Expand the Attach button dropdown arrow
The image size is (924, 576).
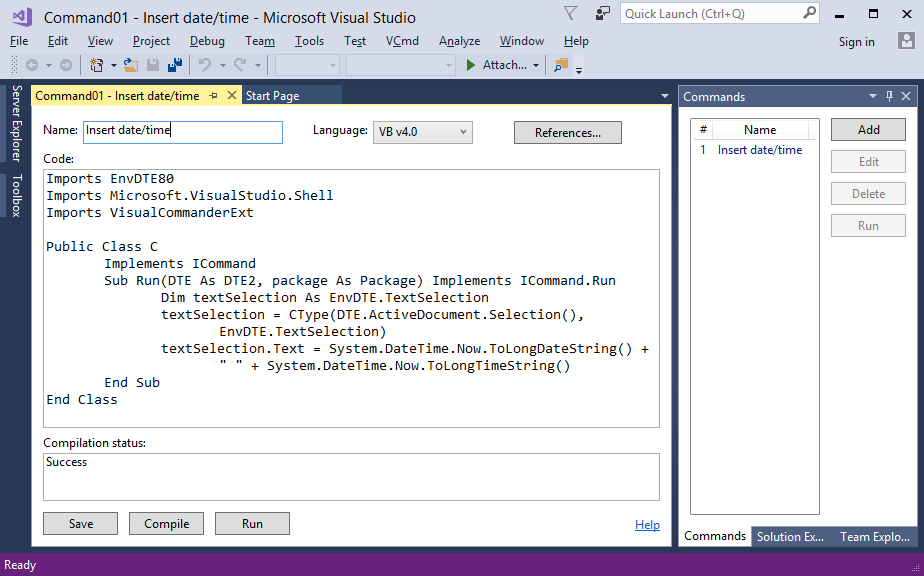pyautogui.click(x=533, y=64)
